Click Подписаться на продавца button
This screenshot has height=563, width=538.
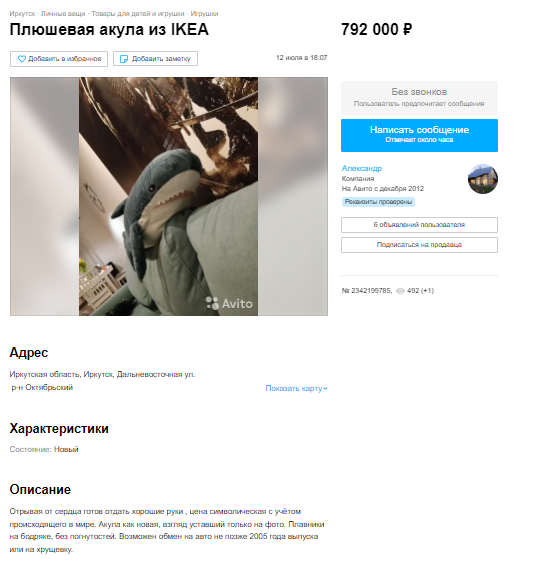[419, 245]
